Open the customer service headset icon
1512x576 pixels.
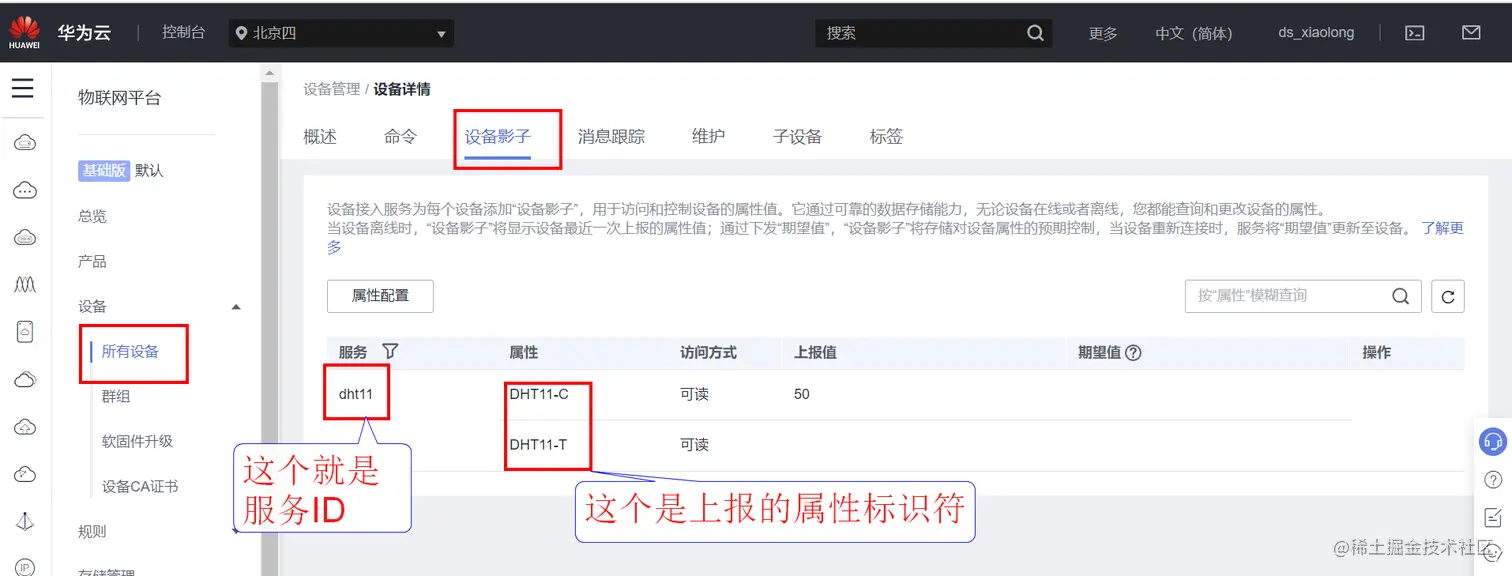point(1493,441)
